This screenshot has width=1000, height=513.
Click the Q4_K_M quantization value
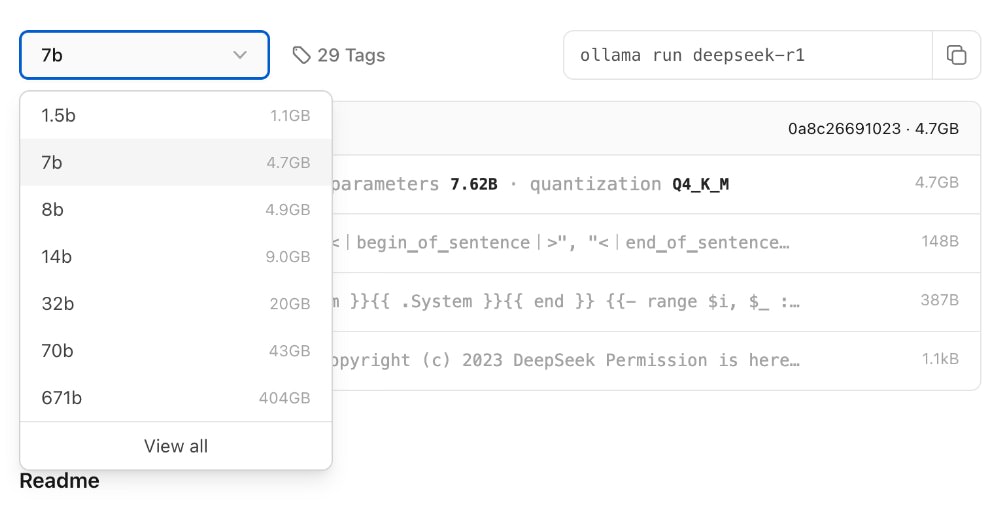click(x=700, y=184)
